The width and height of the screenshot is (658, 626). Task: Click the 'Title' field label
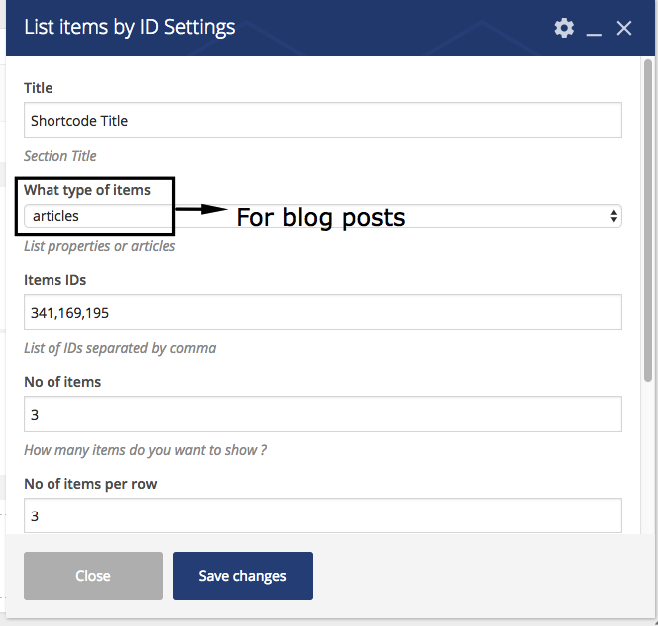coord(38,88)
